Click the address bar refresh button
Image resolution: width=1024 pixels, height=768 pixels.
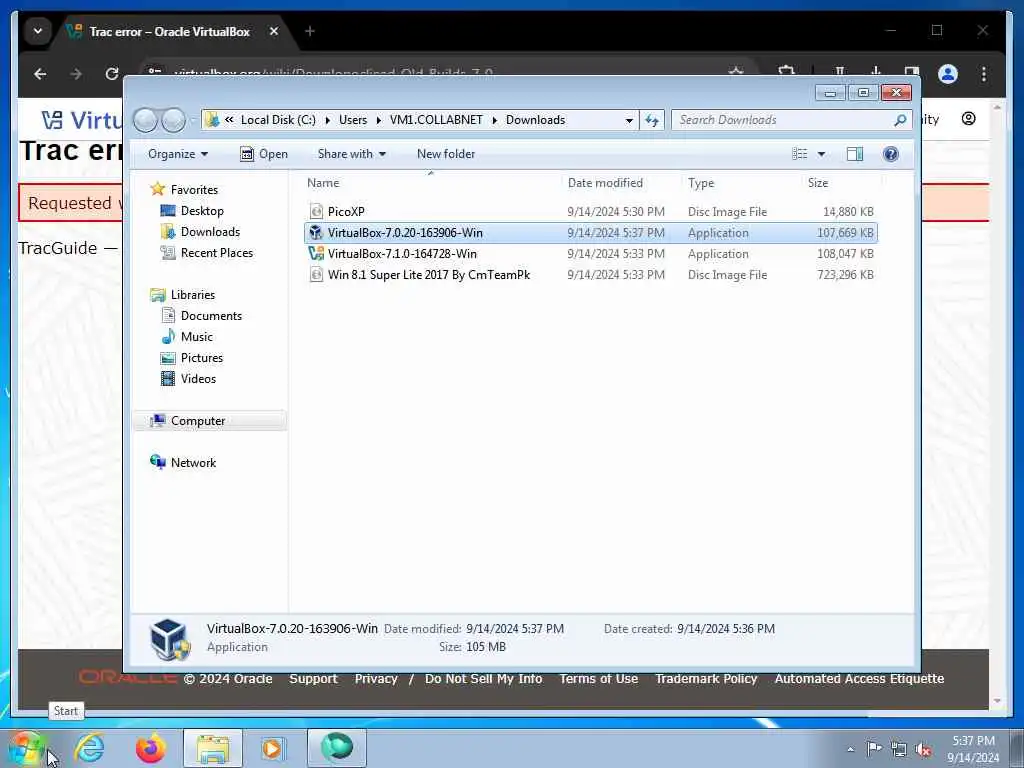652,120
